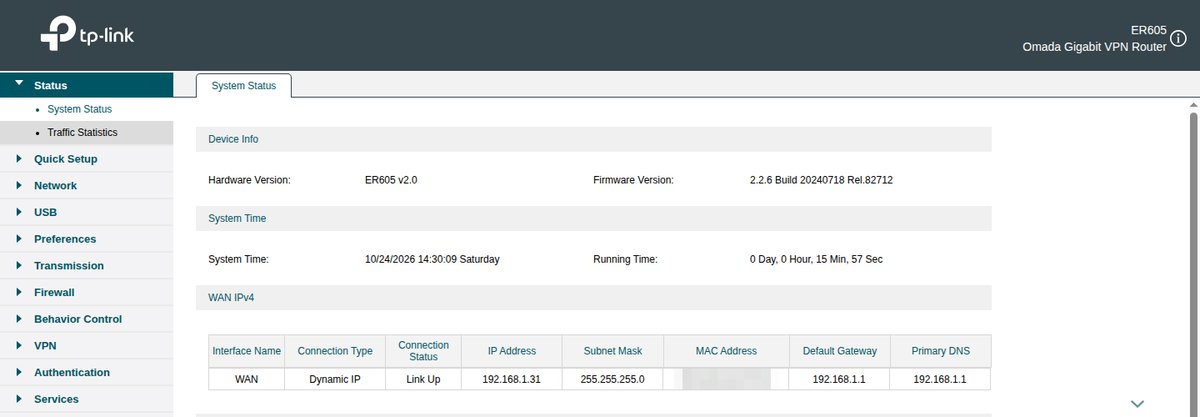
Task: Expand the Transmission menu
Action: coord(86,266)
